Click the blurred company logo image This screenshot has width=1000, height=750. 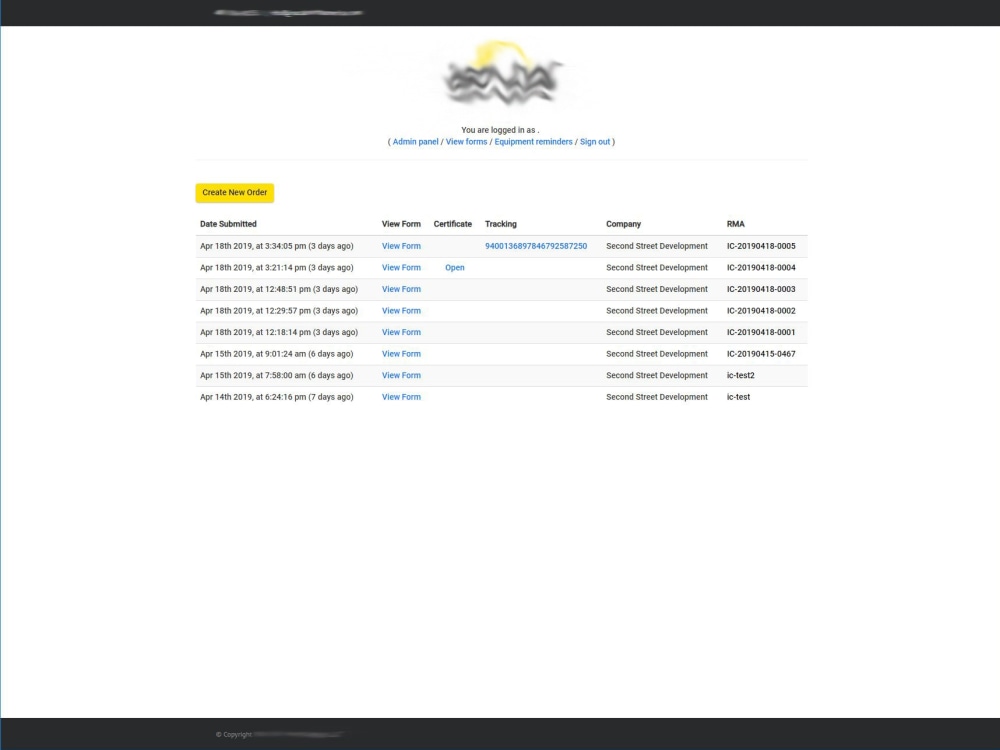pos(503,74)
